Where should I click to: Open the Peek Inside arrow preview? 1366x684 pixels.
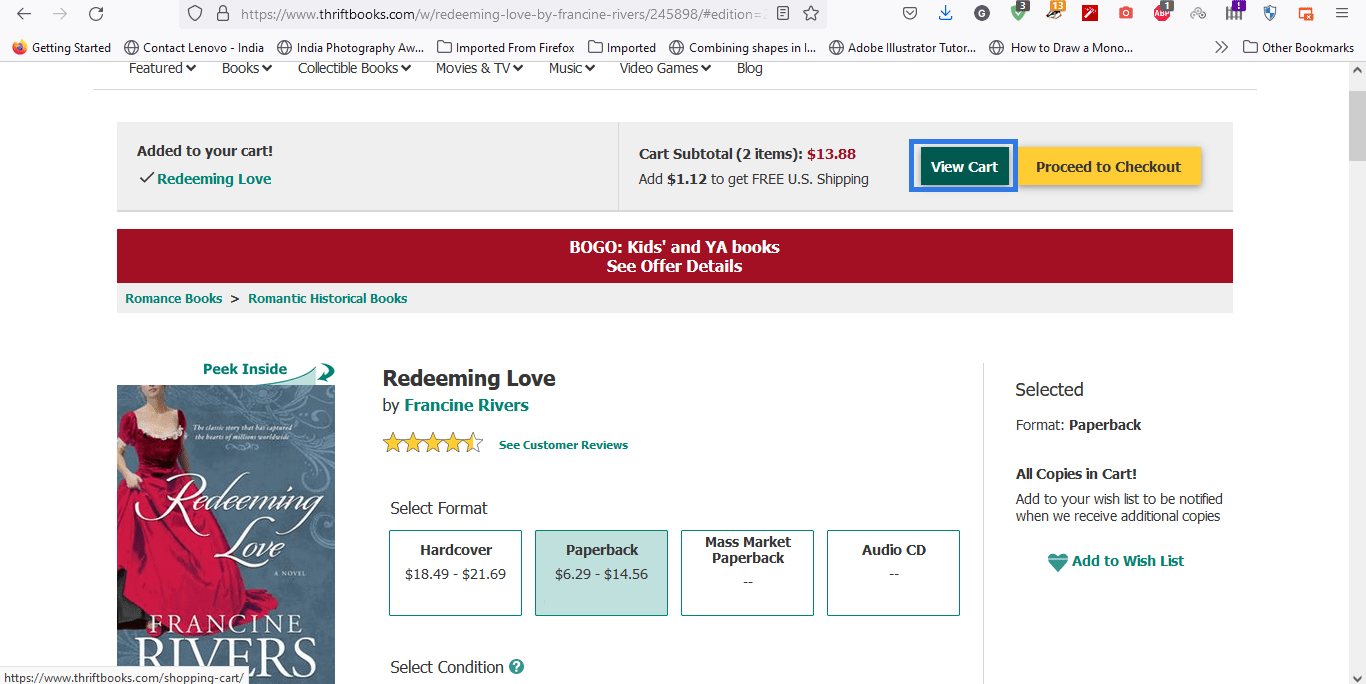[x=324, y=372]
